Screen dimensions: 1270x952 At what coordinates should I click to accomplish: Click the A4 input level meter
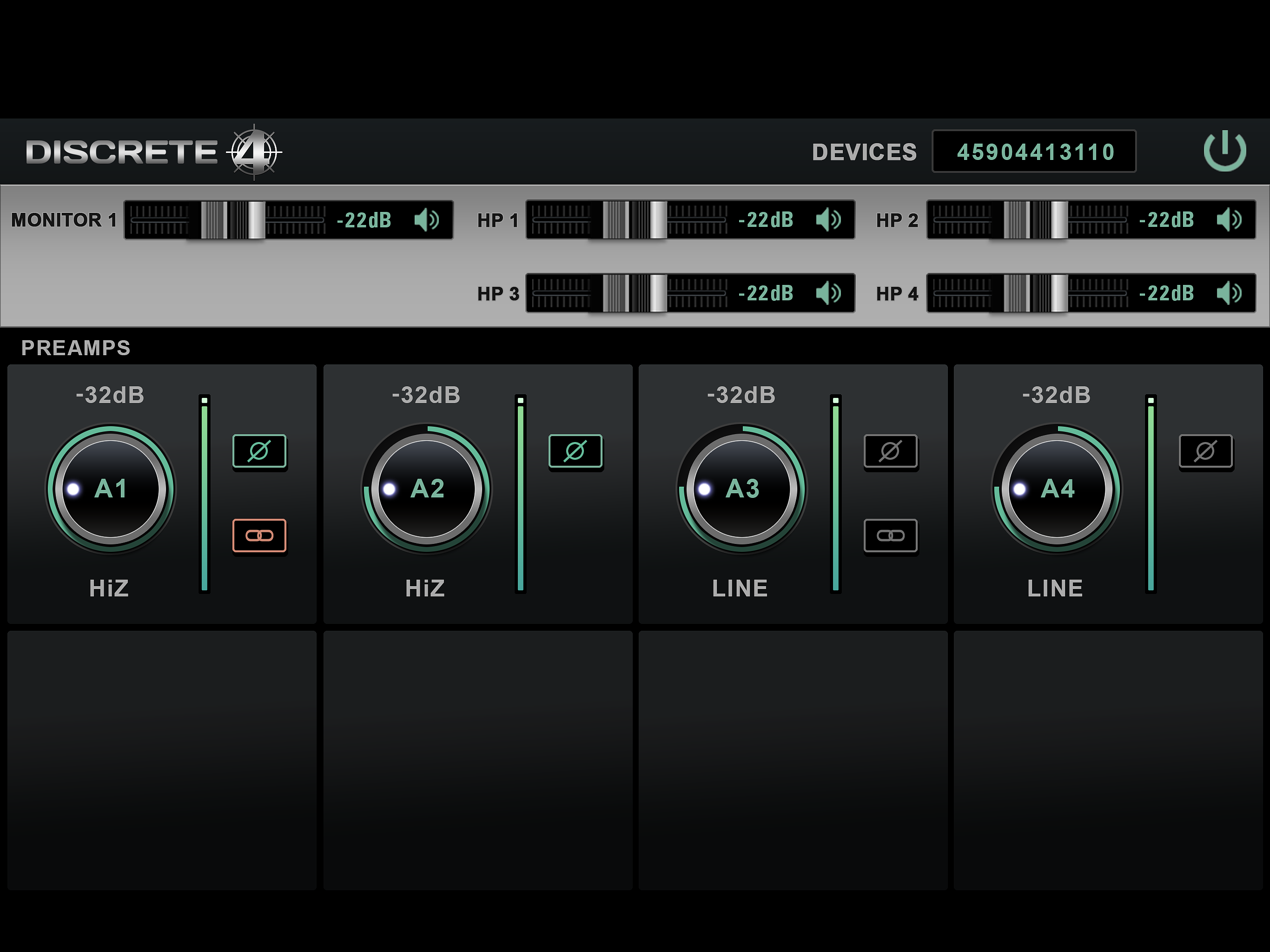1151,494
